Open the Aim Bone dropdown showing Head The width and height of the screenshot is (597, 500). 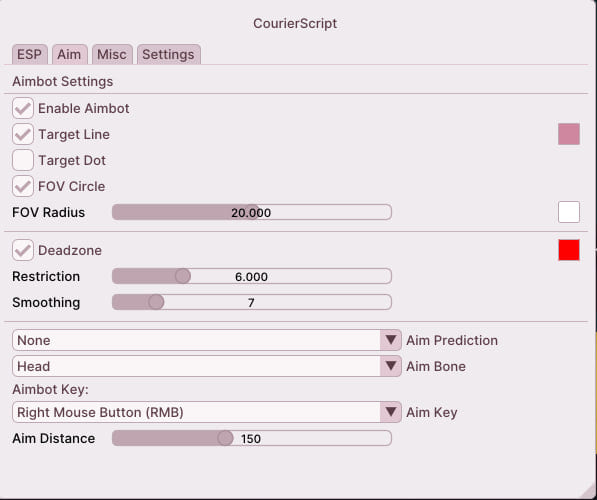click(207, 366)
